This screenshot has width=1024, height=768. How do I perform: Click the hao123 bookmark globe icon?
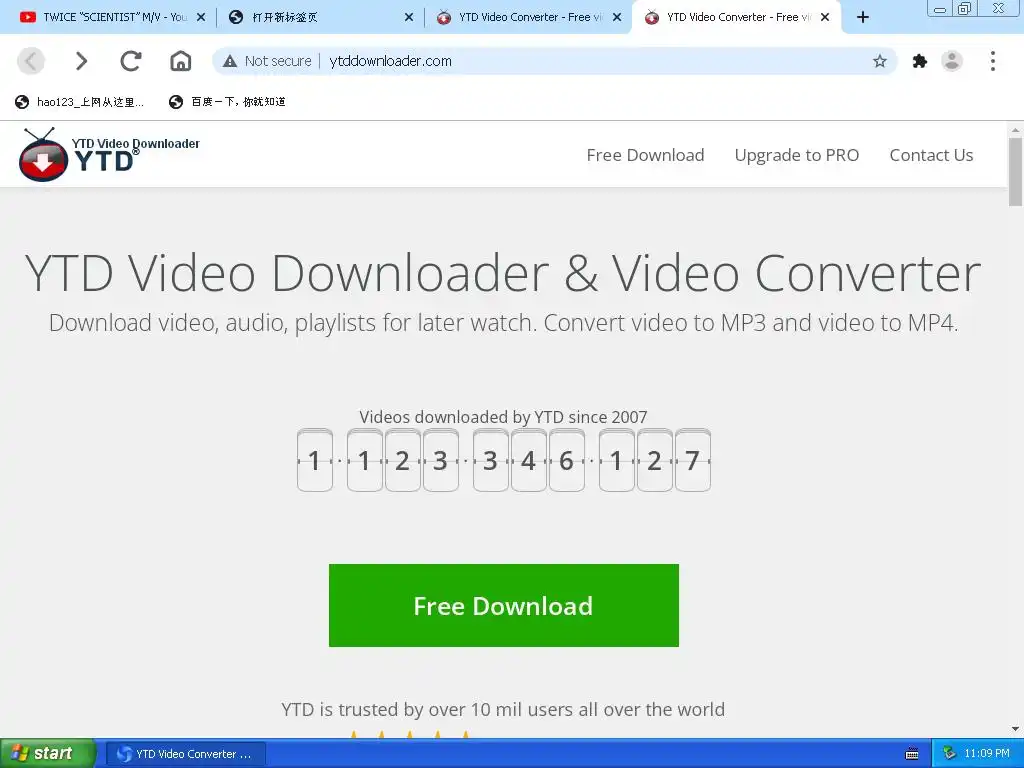[22, 102]
